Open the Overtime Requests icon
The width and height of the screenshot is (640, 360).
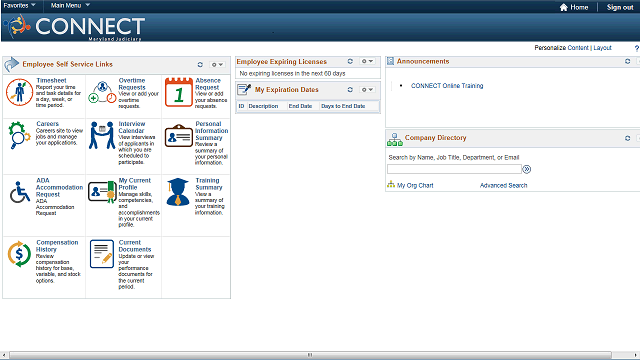pos(102,92)
